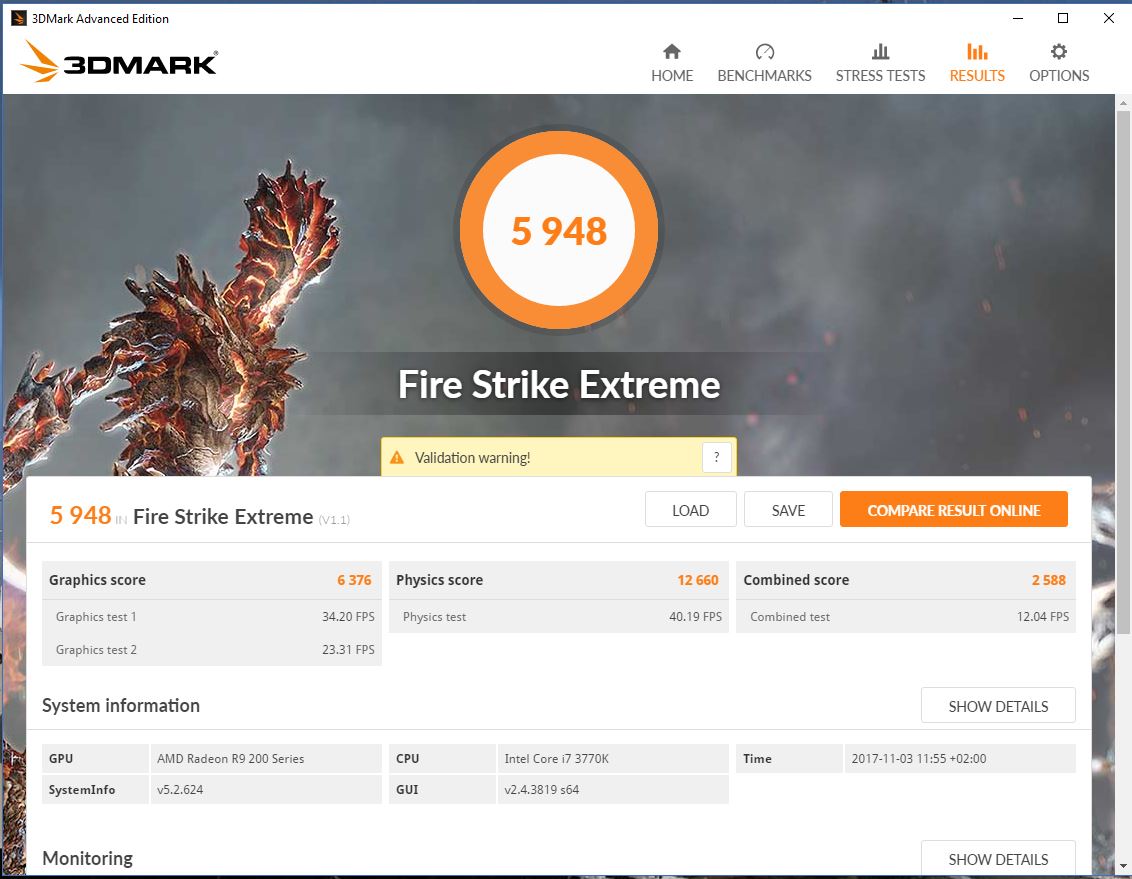The height and width of the screenshot is (879, 1132).
Task: Click the time value 2017-11-03 11:55
Action: point(918,758)
